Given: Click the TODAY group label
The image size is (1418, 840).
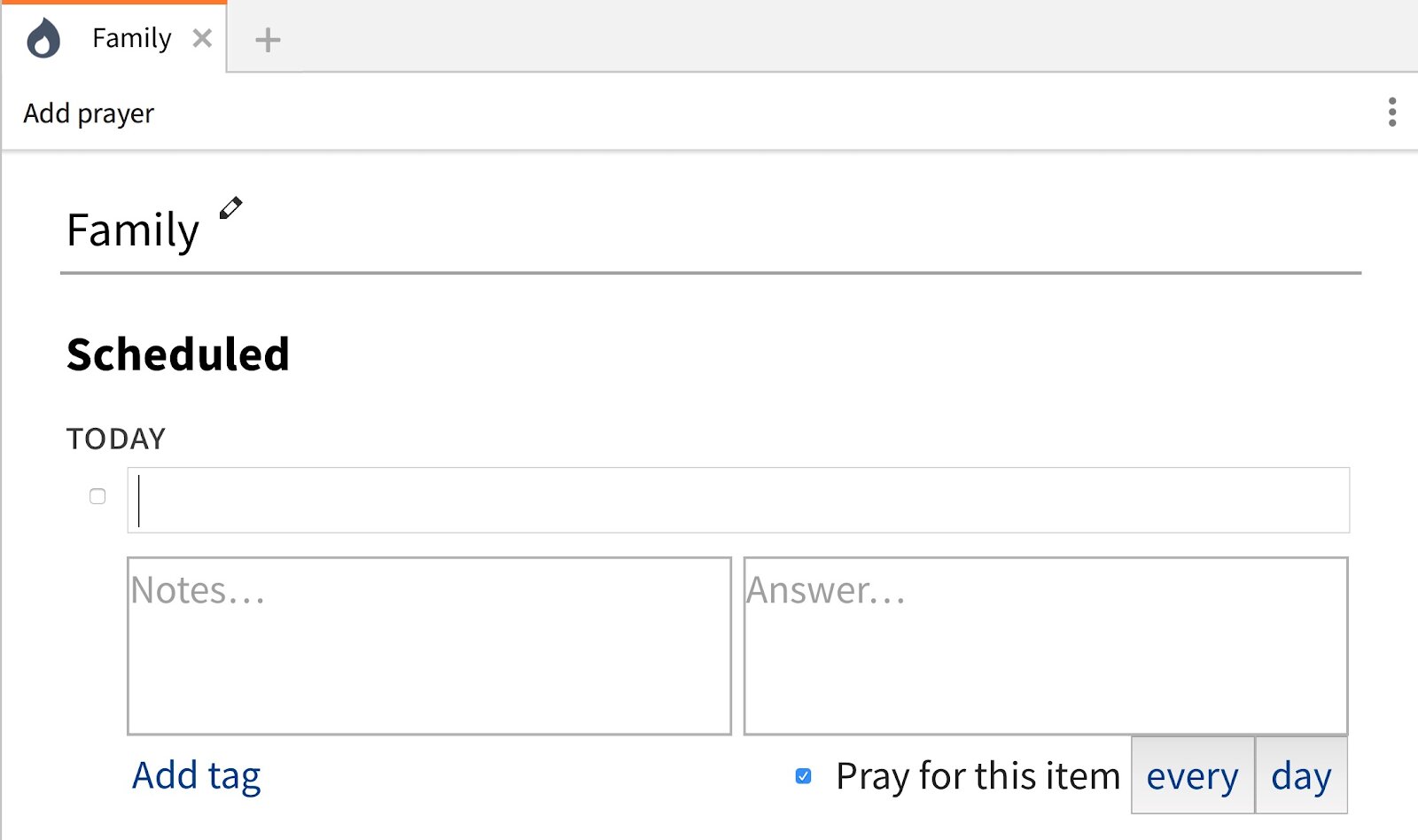Looking at the screenshot, I should click(116, 439).
